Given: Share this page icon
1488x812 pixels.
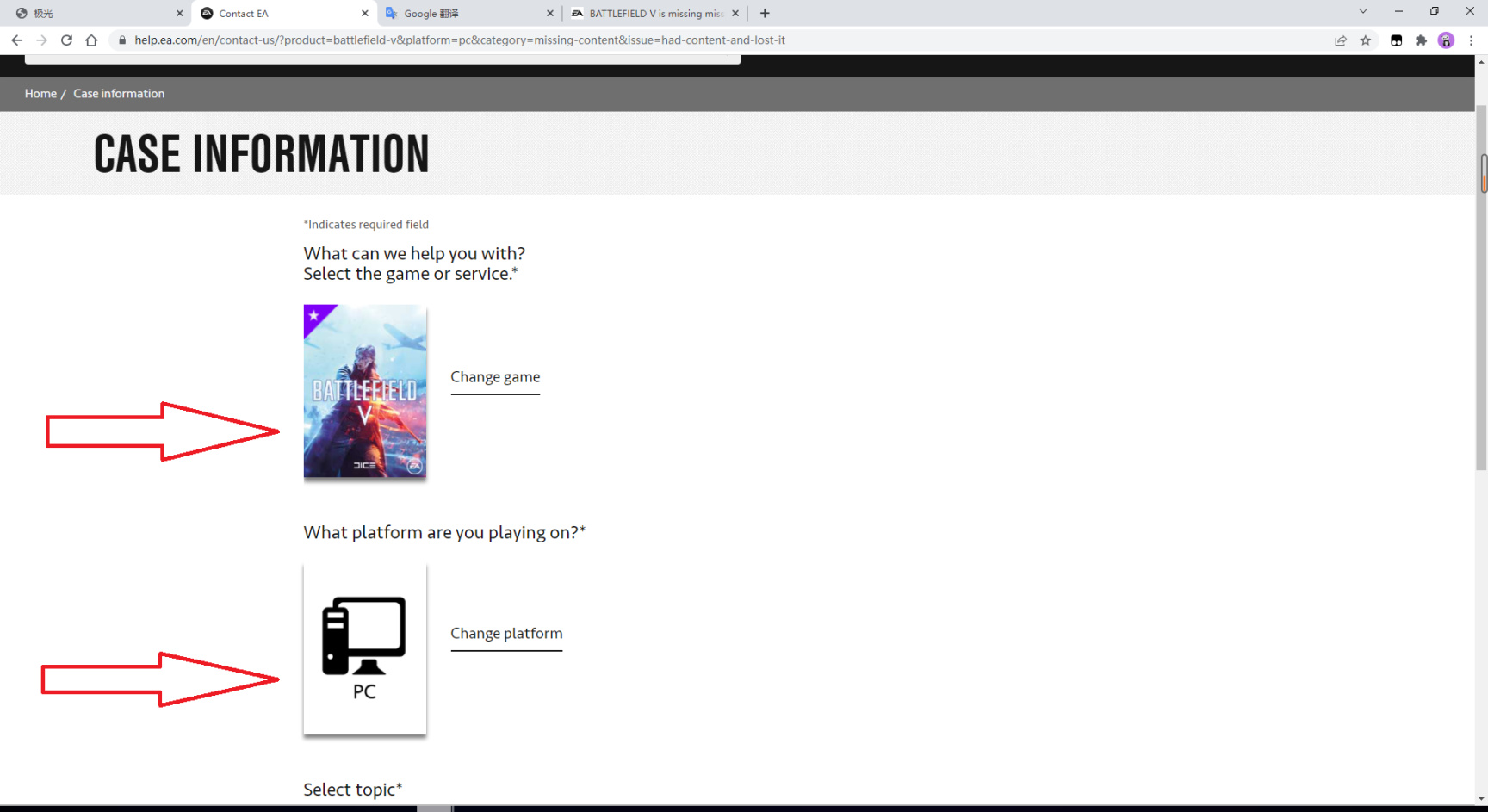Looking at the screenshot, I should [1341, 40].
